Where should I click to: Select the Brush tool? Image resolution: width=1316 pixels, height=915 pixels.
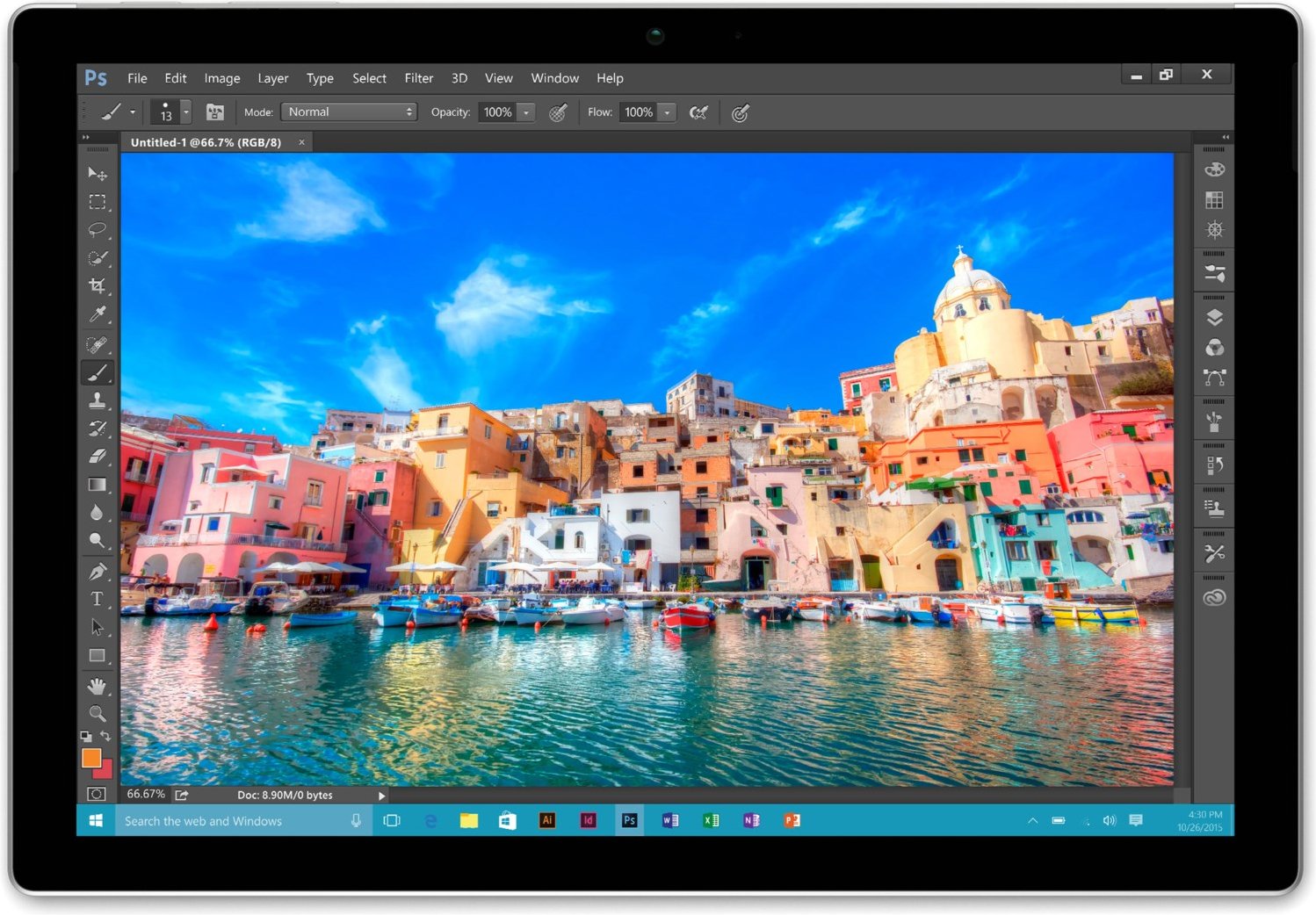pyautogui.click(x=98, y=371)
